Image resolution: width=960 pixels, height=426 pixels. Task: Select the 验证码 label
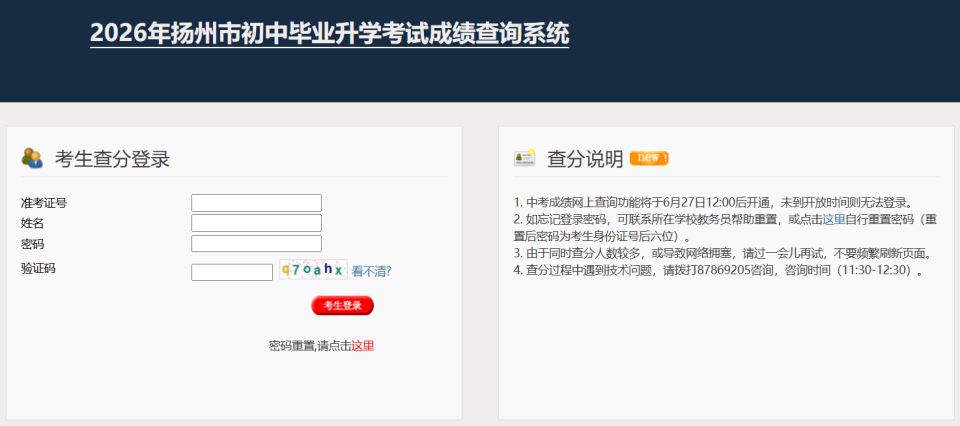click(38, 268)
